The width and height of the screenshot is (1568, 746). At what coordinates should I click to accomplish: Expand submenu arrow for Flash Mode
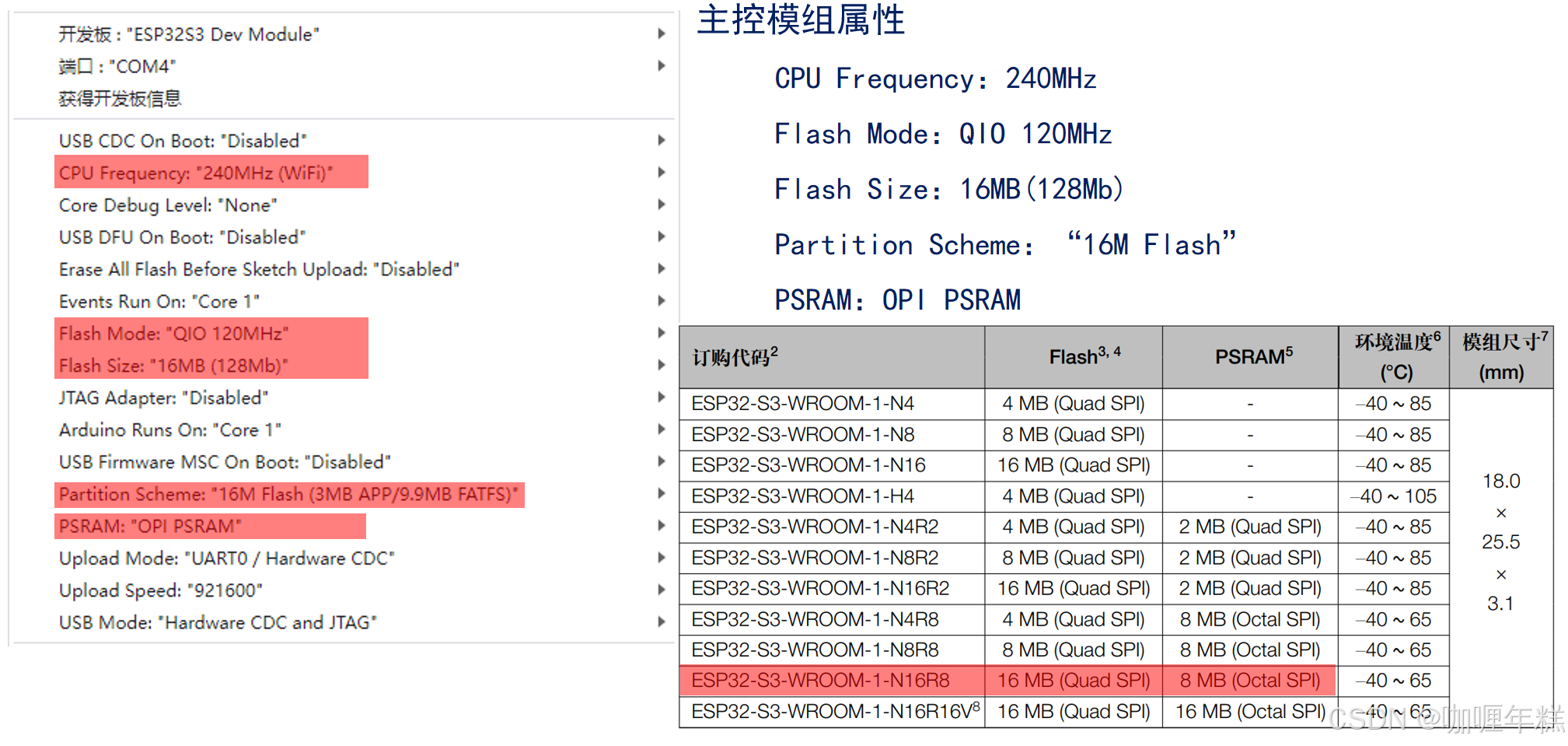[x=662, y=332]
